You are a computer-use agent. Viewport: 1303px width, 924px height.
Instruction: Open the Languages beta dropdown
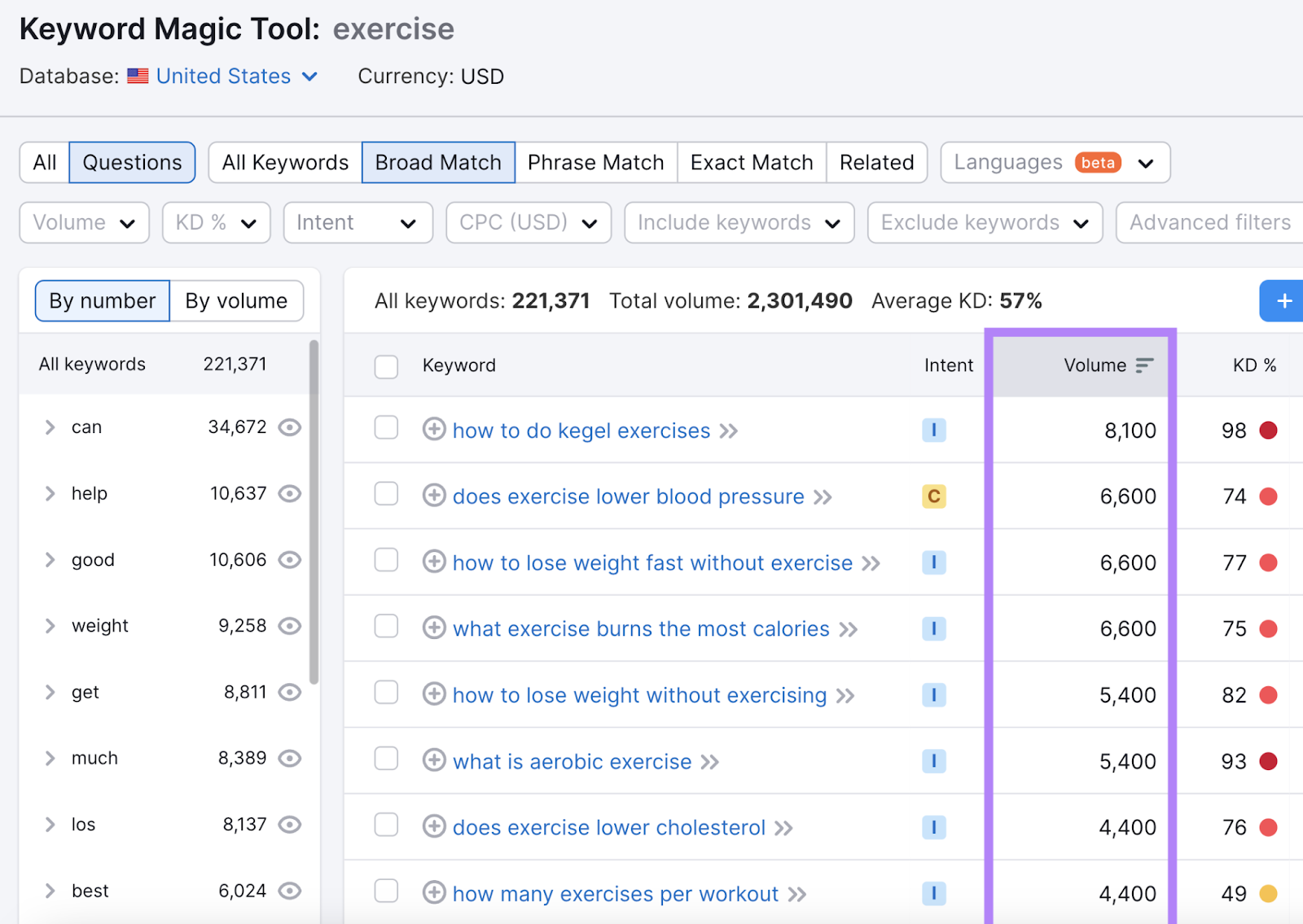coord(1054,162)
